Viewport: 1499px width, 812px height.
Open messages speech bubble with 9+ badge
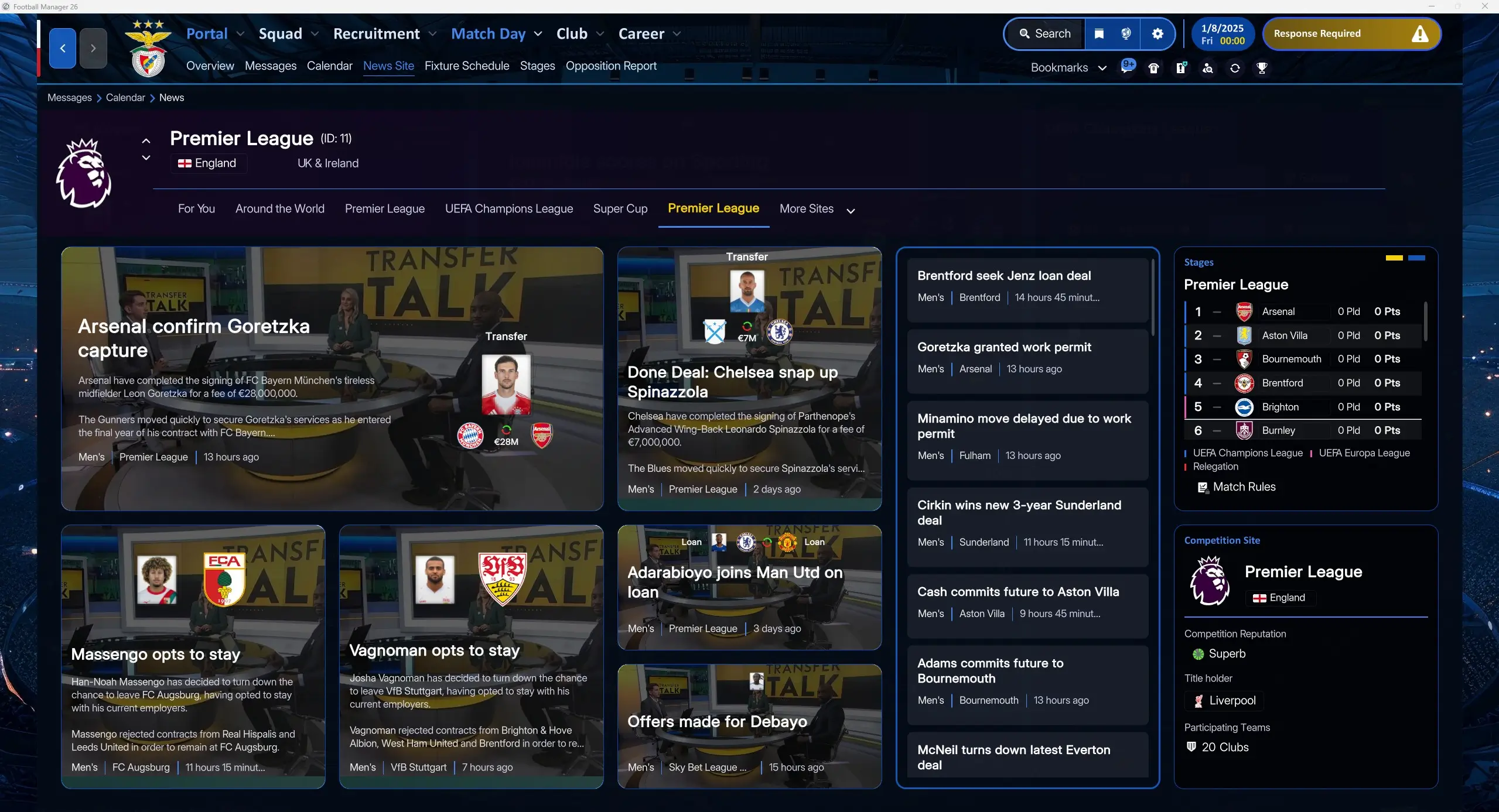tap(1127, 67)
